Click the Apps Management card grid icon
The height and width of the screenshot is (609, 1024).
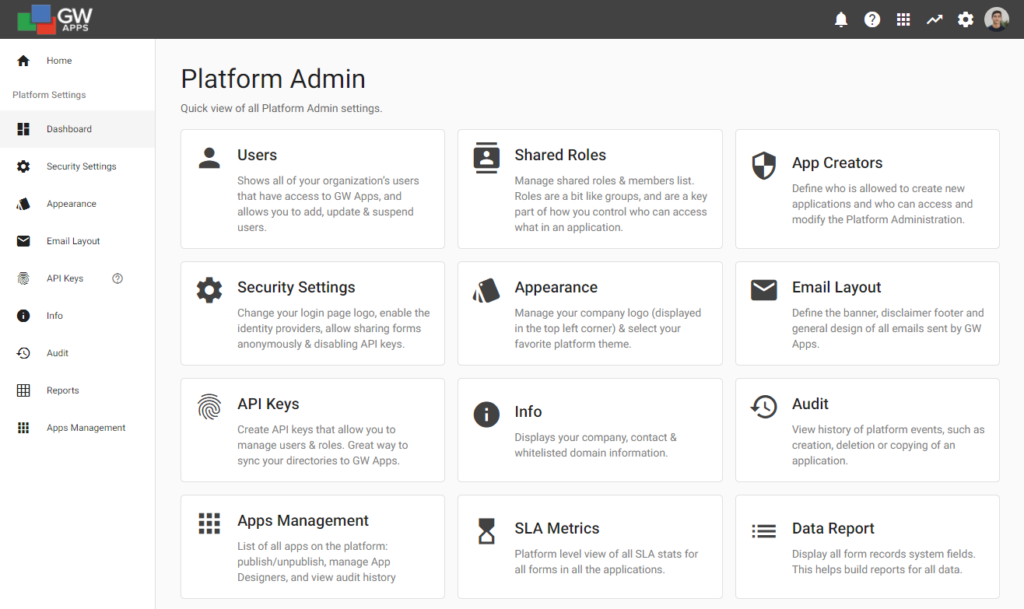209,523
